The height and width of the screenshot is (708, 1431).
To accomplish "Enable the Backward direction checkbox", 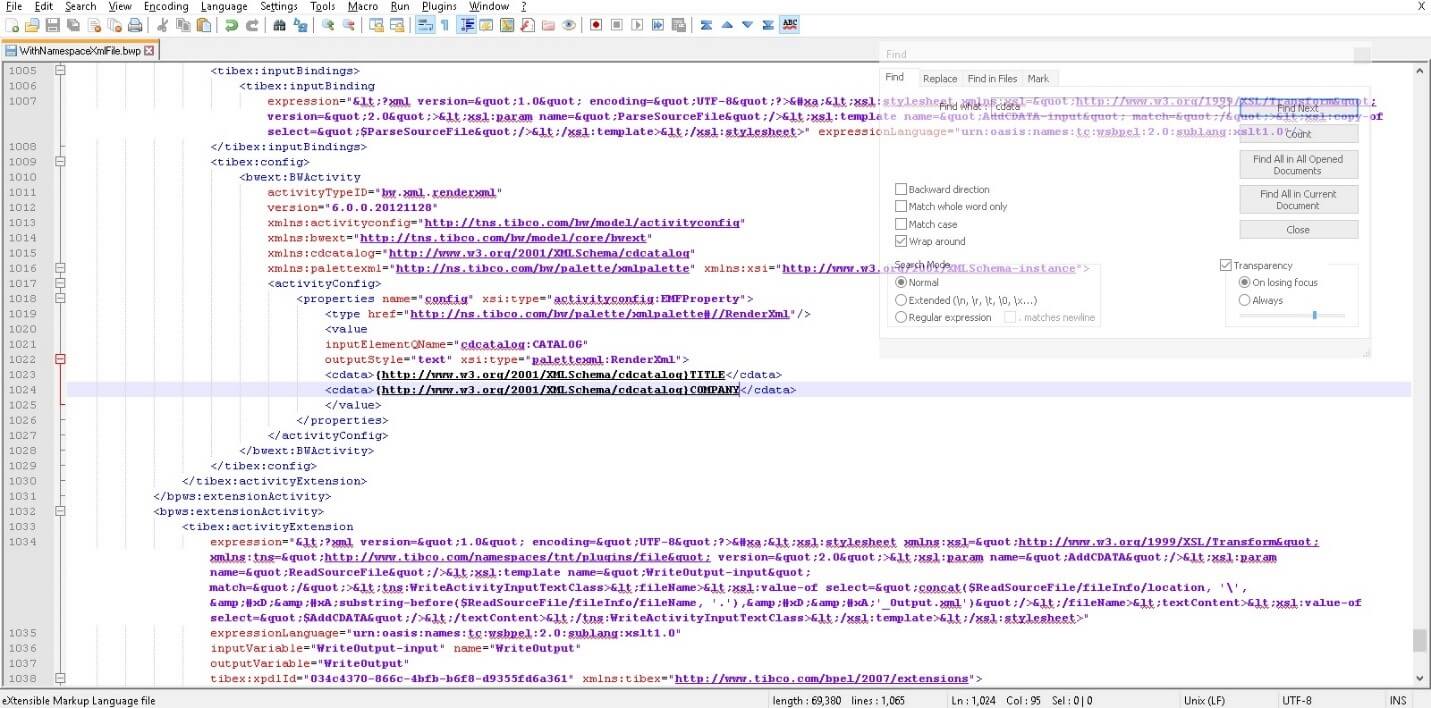I will [x=901, y=189].
